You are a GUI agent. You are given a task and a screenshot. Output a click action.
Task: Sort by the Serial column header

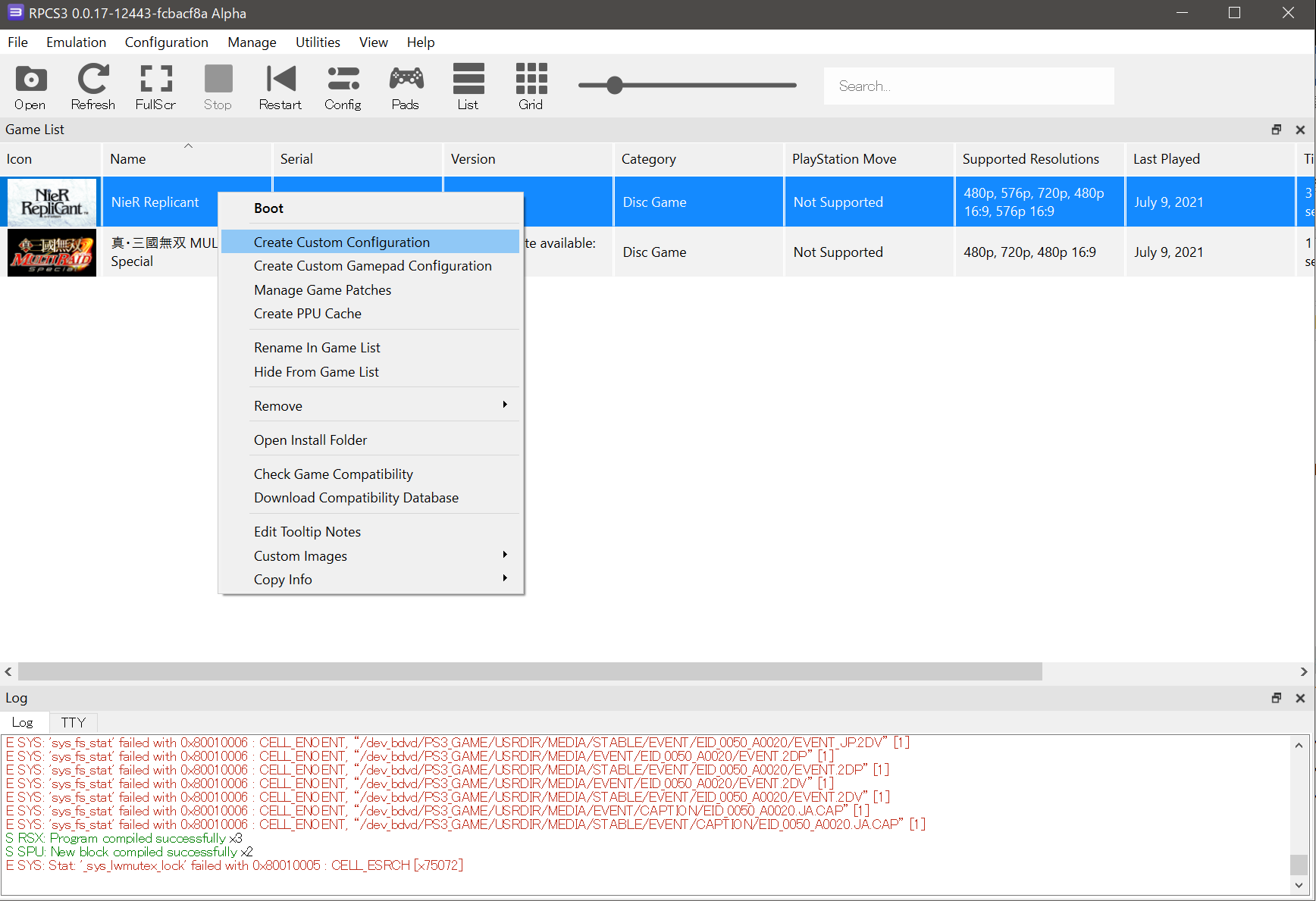[357, 159]
